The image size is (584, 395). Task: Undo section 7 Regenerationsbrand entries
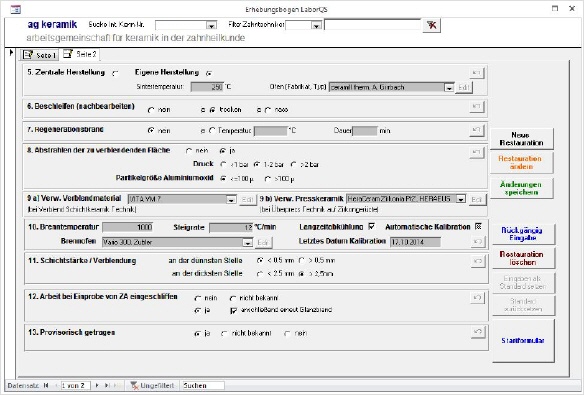476,130
